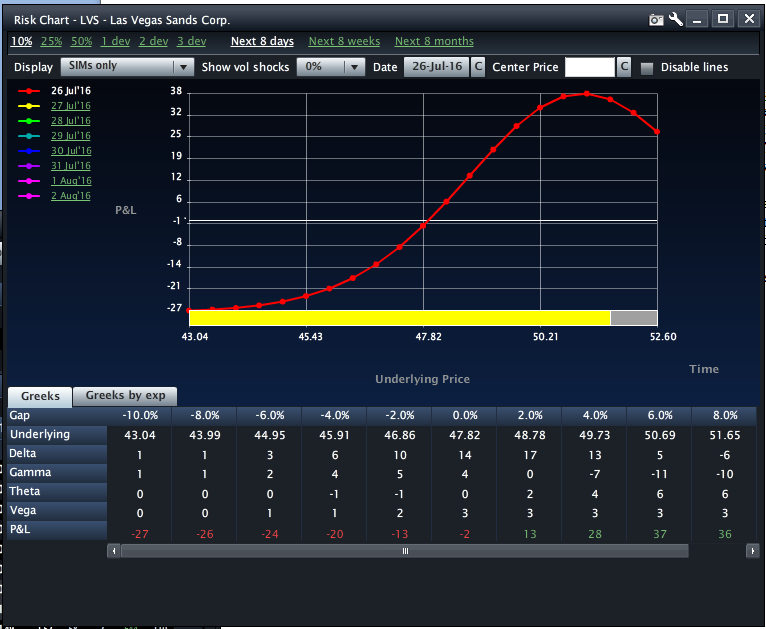The width and height of the screenshot is (766, 629).
Task: Set price range to 25%
Action: click(51, 42)
